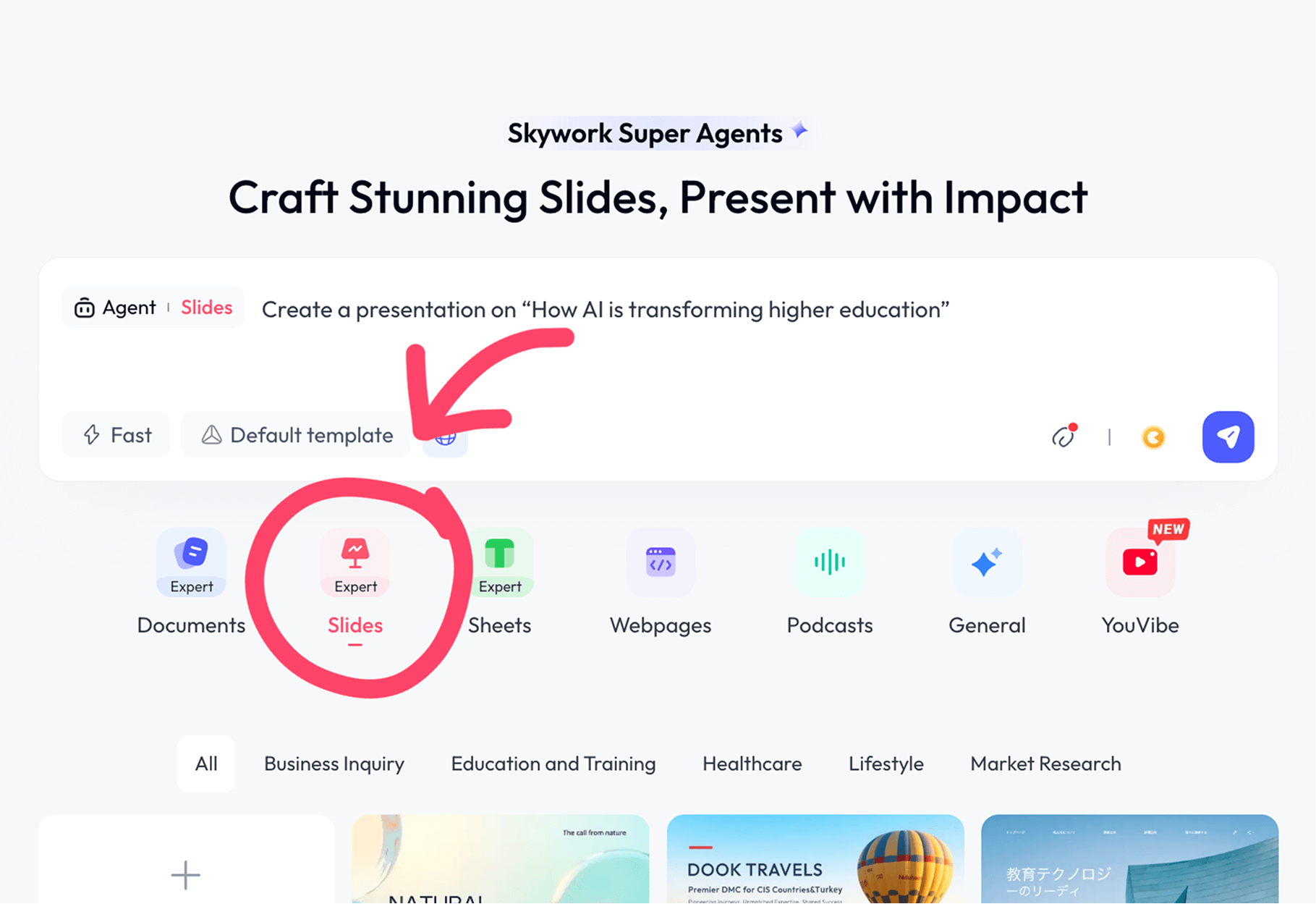Click the blue send arrow button
This screenshot has width=1316, height=904.
pos(1228,436)
